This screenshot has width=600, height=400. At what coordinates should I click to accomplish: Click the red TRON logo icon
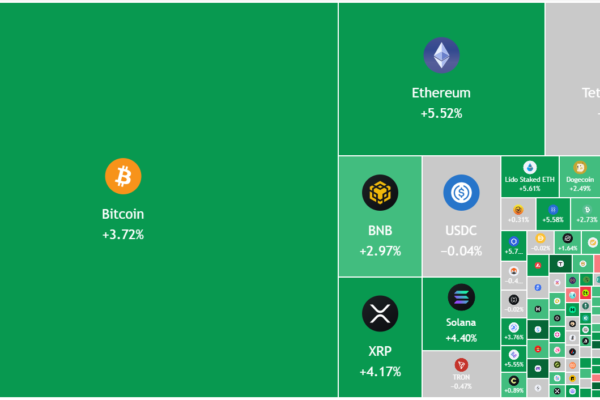461,366
